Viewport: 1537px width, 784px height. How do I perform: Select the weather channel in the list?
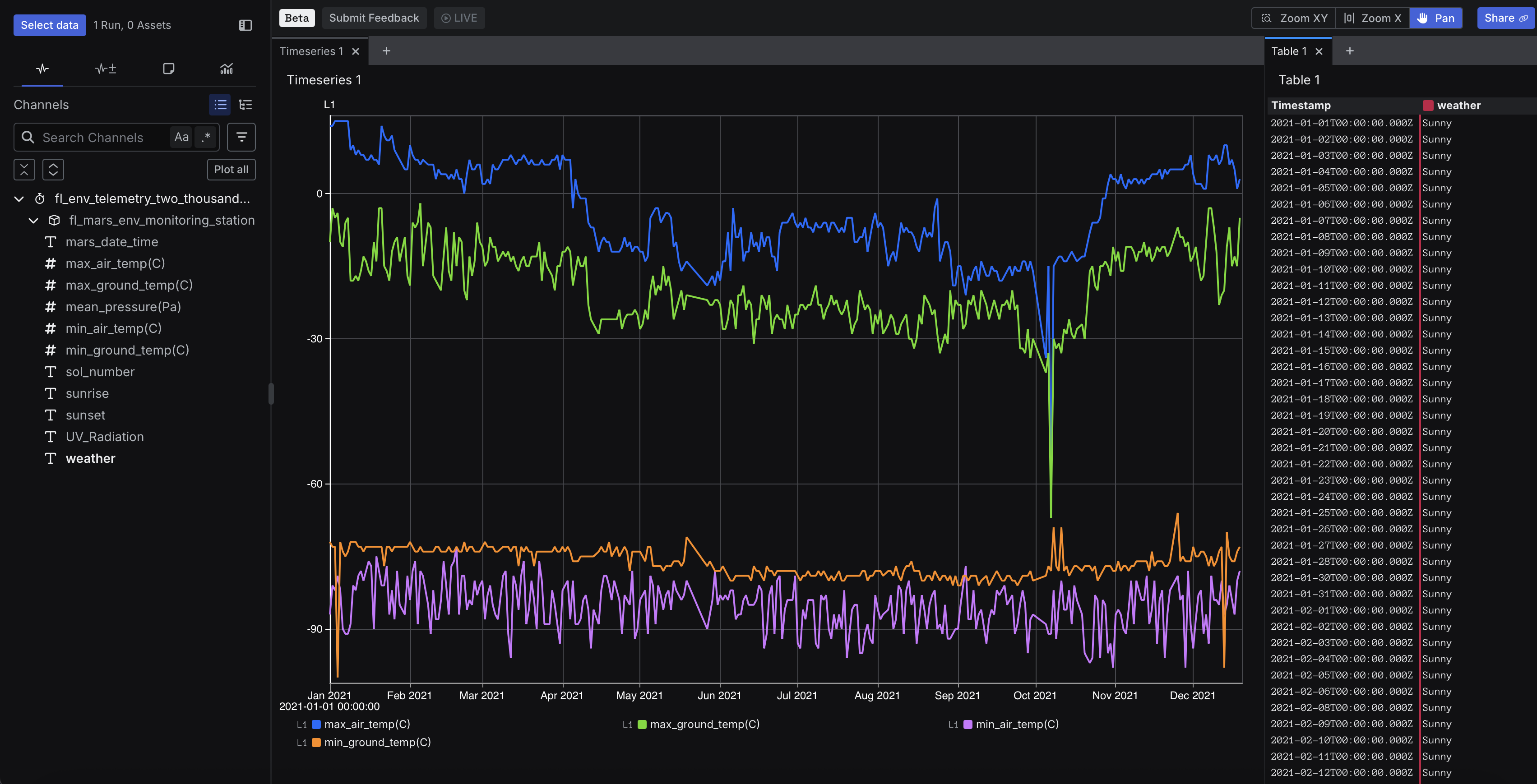point(90,458)
